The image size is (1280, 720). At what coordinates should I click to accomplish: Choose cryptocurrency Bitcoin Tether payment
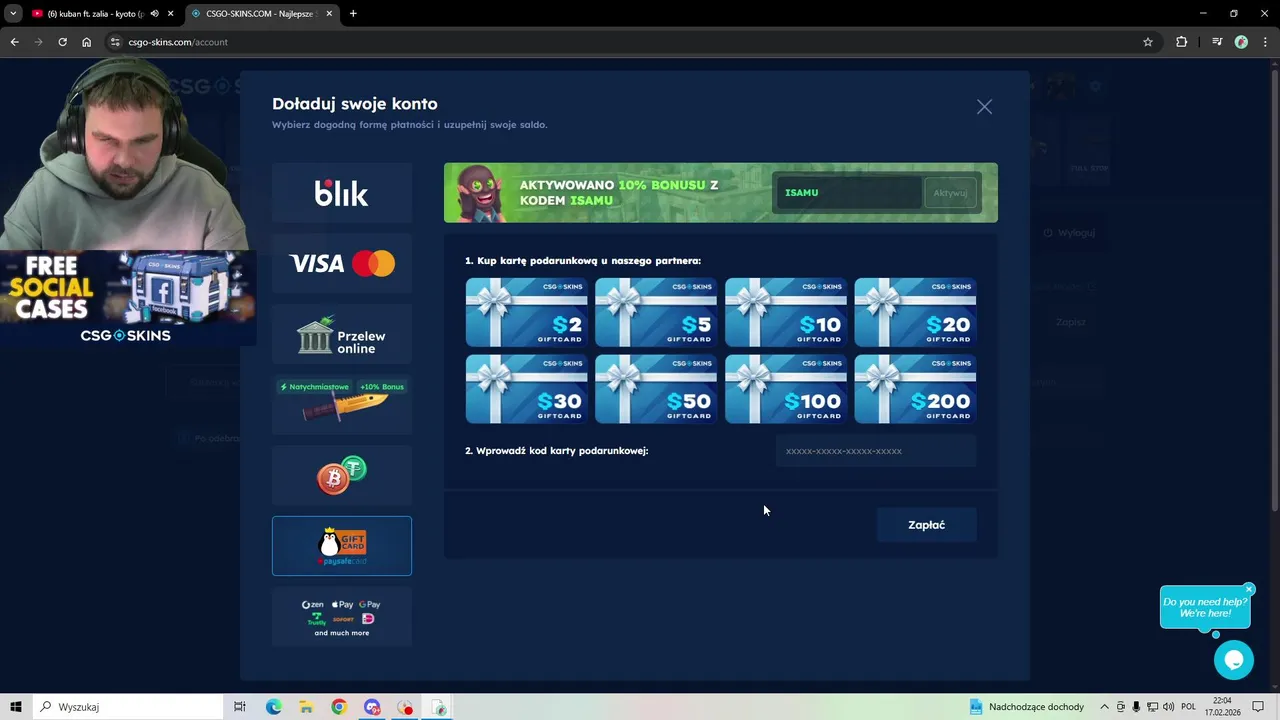click(341, 476)
